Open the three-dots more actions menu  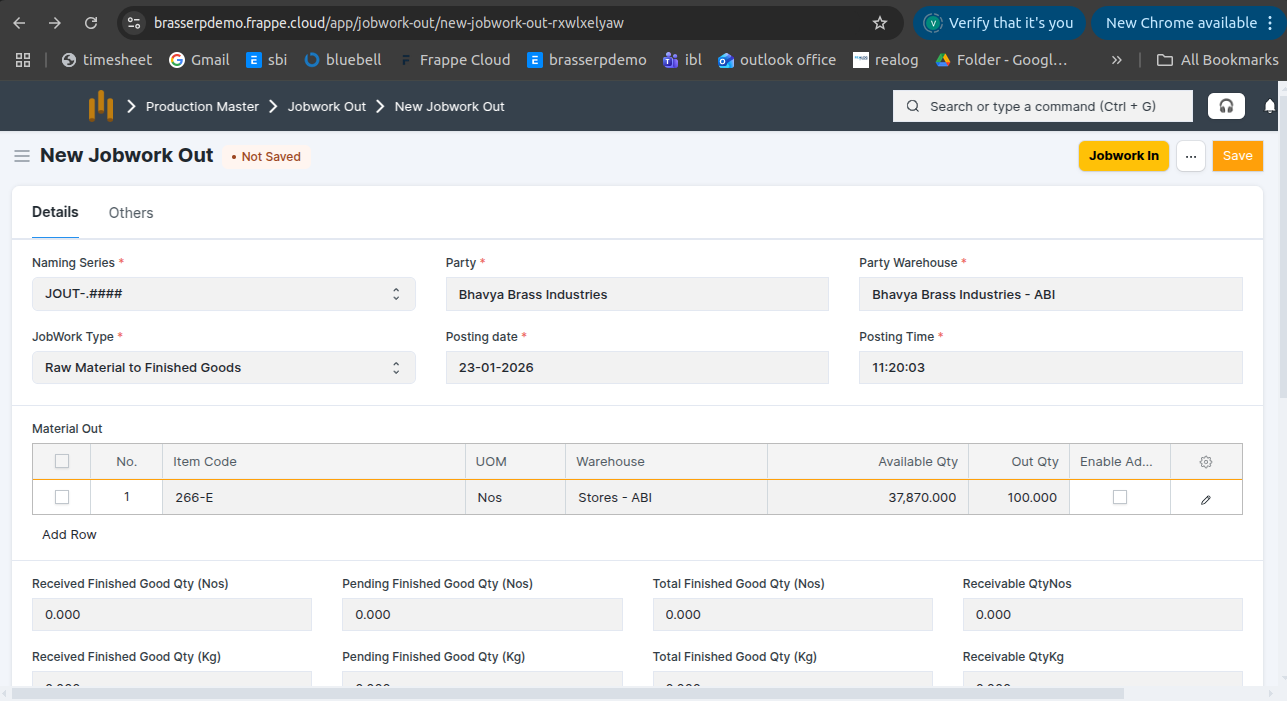click(1190, 156)
